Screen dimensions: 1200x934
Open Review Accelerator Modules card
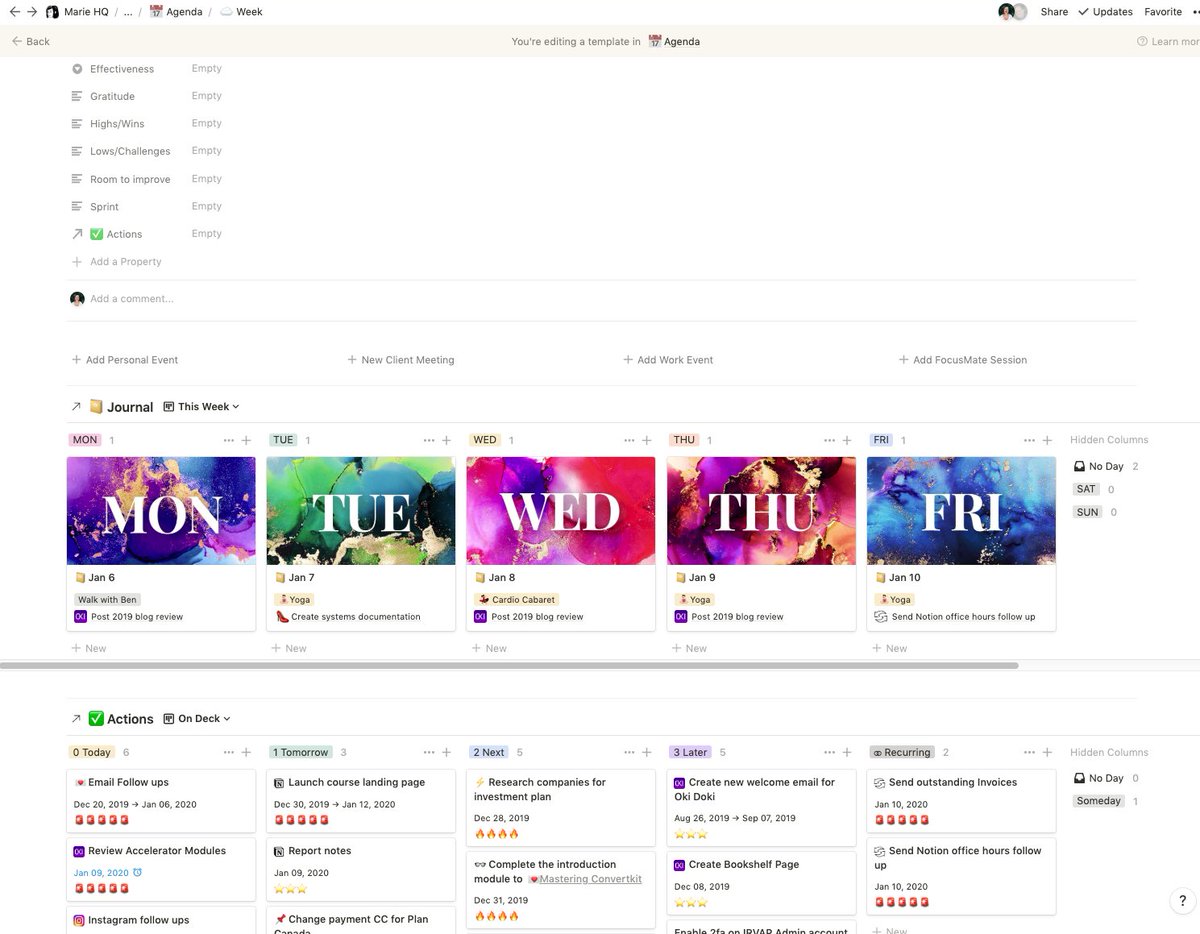pyautogui.click(x=161, y=869)
